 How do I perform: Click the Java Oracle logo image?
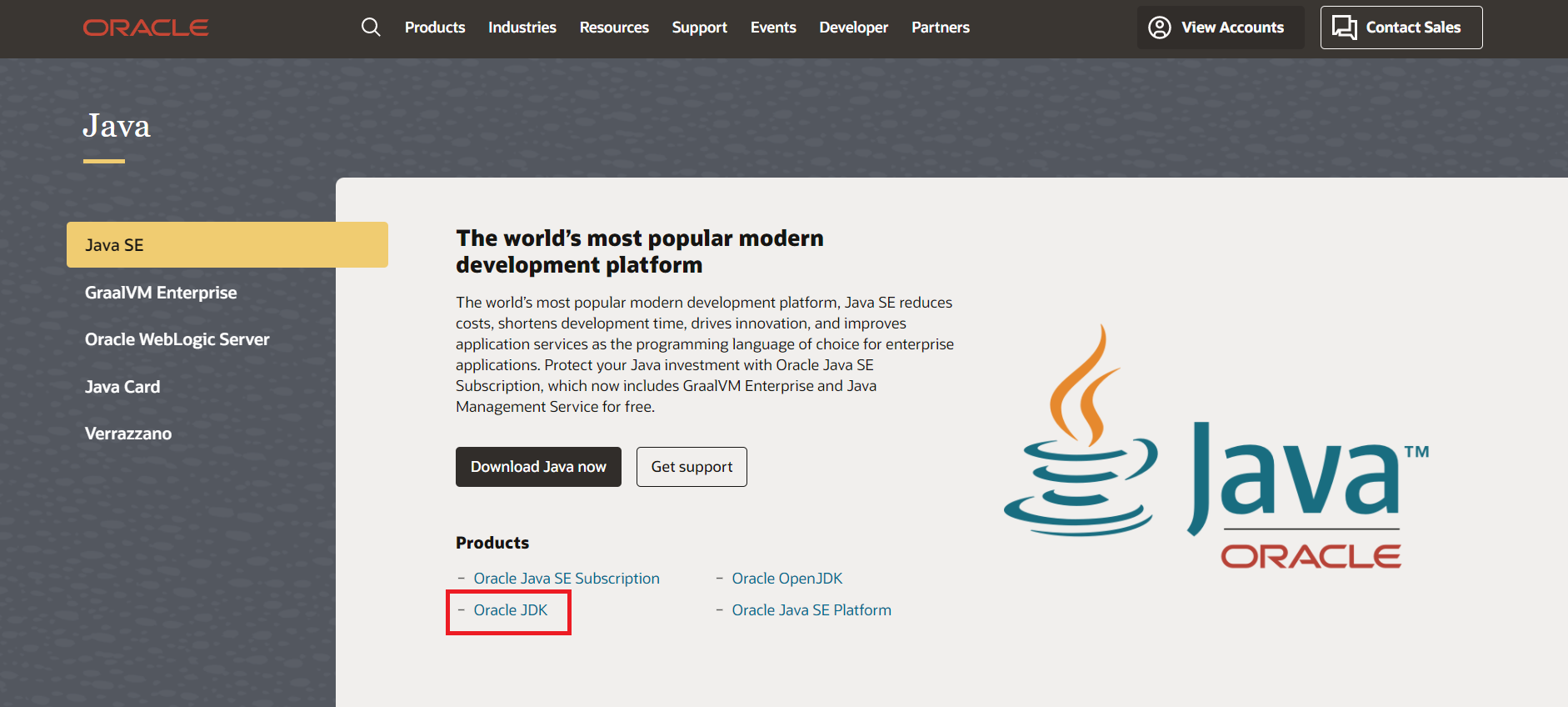(1216, 447)
